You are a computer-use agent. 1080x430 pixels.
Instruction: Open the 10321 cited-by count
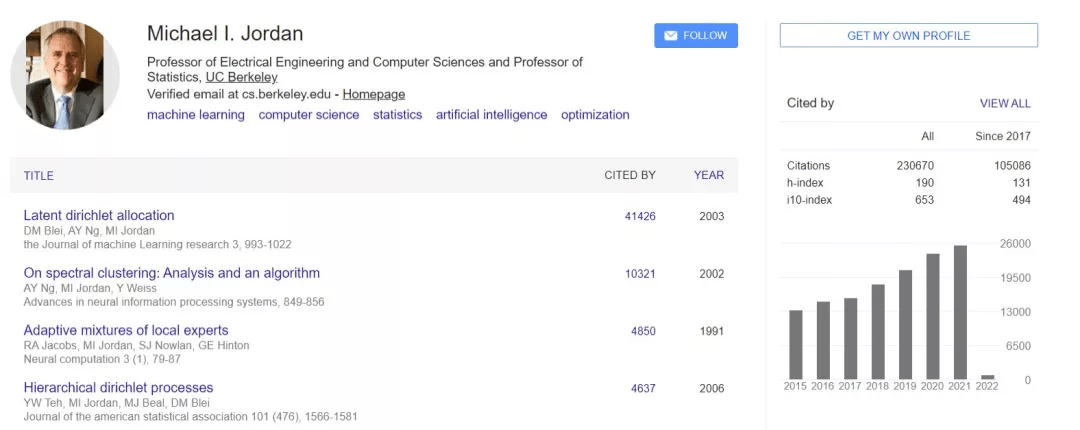640,274
